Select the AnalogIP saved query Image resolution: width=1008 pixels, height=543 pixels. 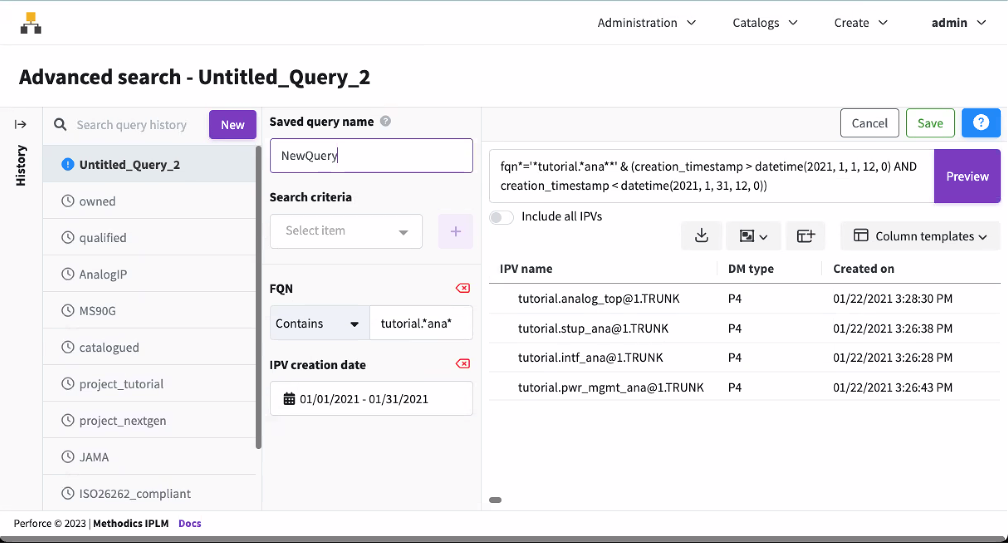[x=103, y=274]
